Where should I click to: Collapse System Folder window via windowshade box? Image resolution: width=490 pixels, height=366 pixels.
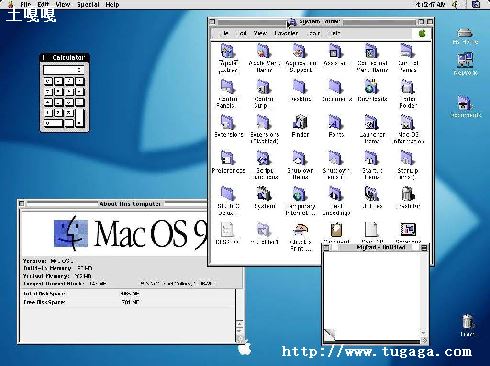click(x=430, y=21)
